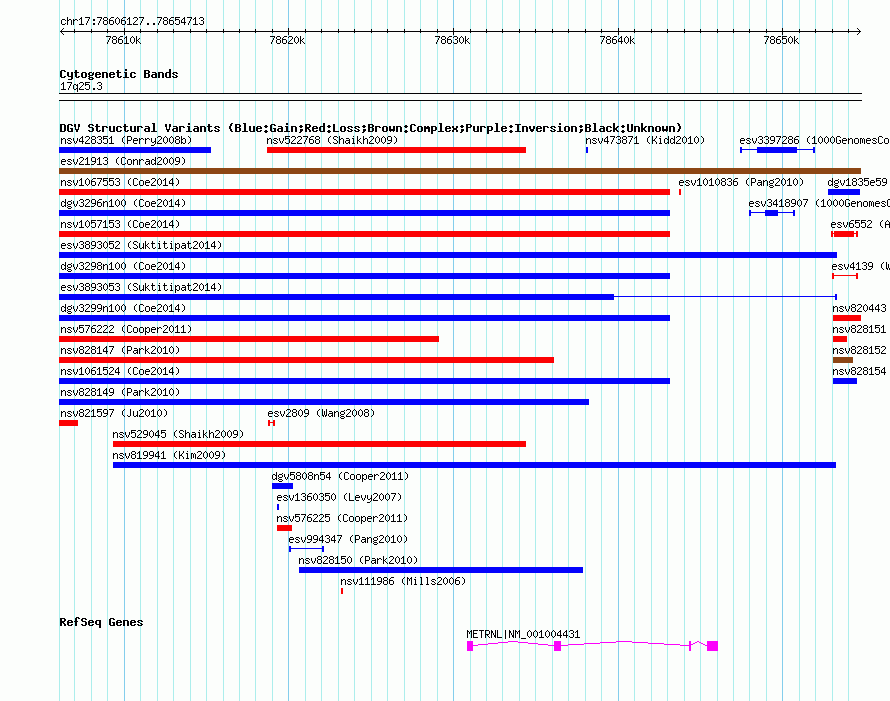Open the nsv1067553 (Coe2014) label
This screenshot has height=701, width=890.
[120, 182]
